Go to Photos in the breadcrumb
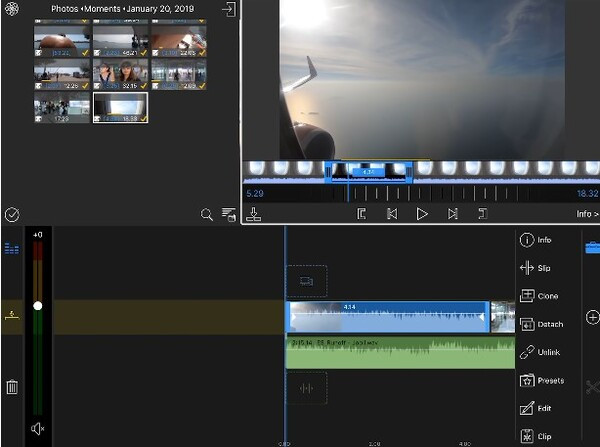This screenshot has width=600, height=447. (64, 9)
